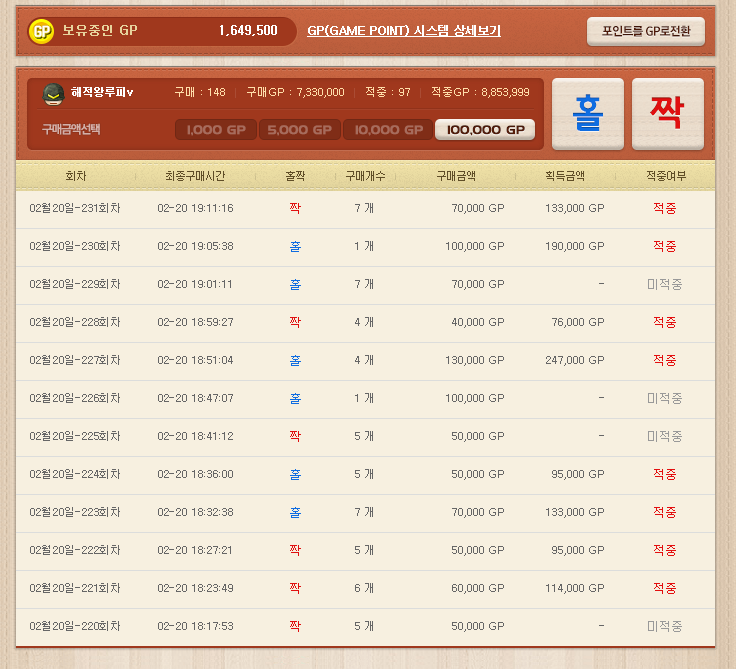Screen dimensions: 736x669
Task: Click purchase time 02-20 18:41:12
Action: pyautogui.click(x=195, y=437)
